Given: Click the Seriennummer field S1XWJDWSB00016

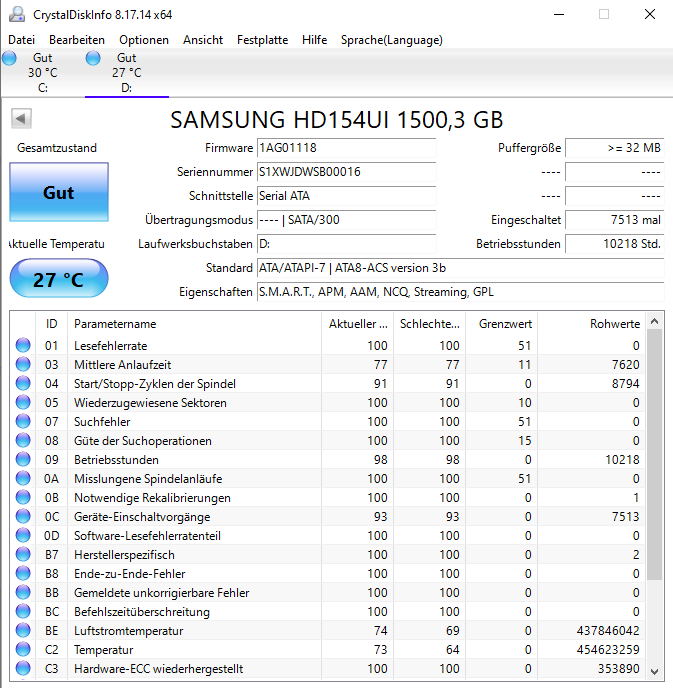Looking at the screenshot, I should [346, 172].
